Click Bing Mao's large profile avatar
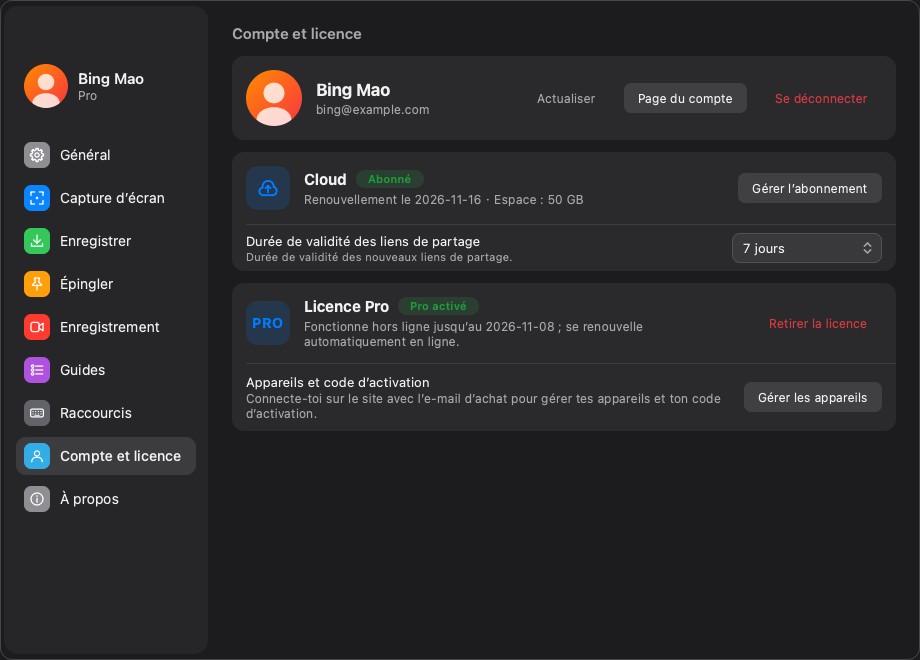The width and height of the screenshot is (920, 660). [x=274, y=98]
